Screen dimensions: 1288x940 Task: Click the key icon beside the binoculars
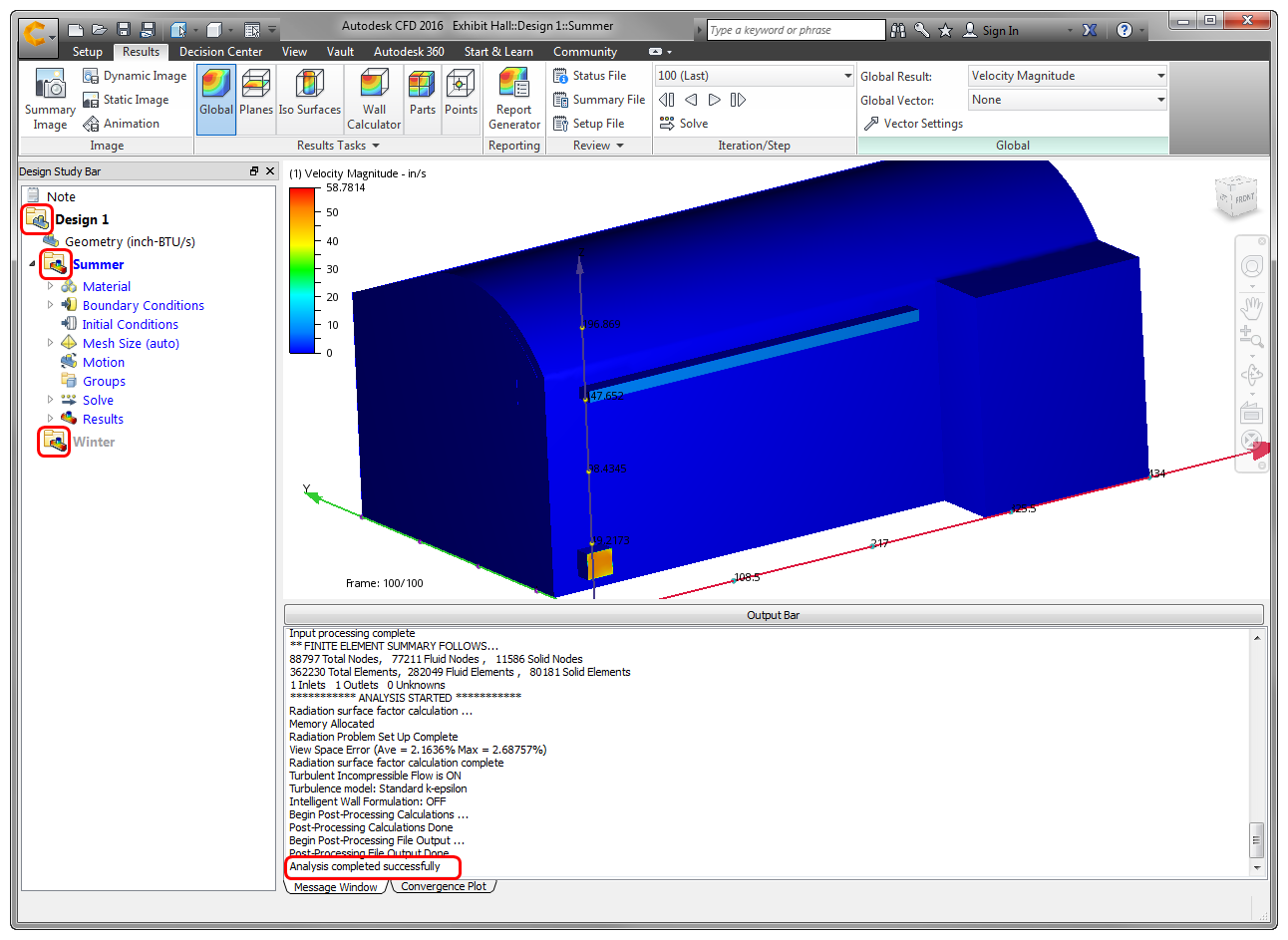click(922, 31)
